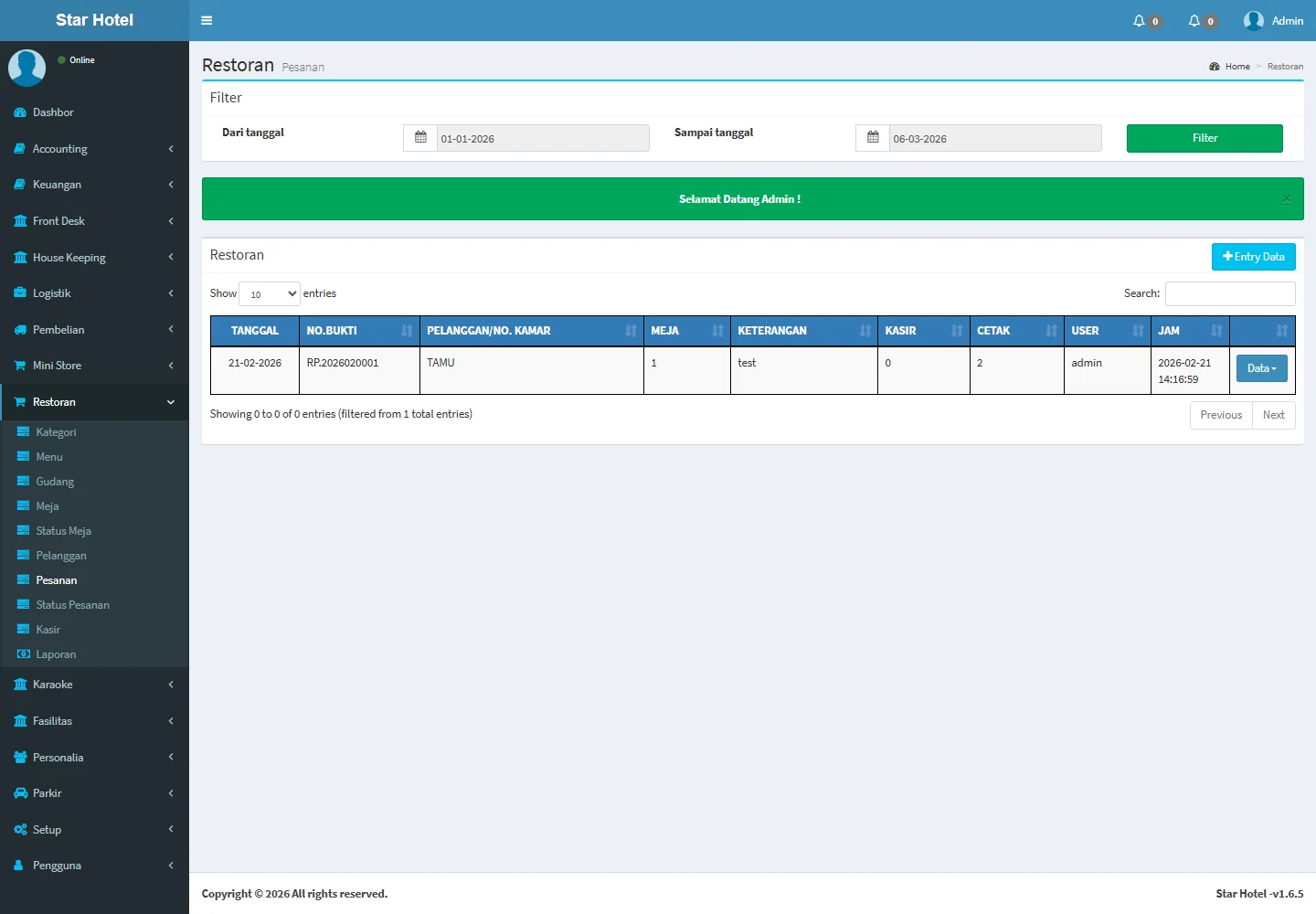
Task: Sort table by NO.BUKTI column
Action: pyautogui.click(x=359, y=331)
